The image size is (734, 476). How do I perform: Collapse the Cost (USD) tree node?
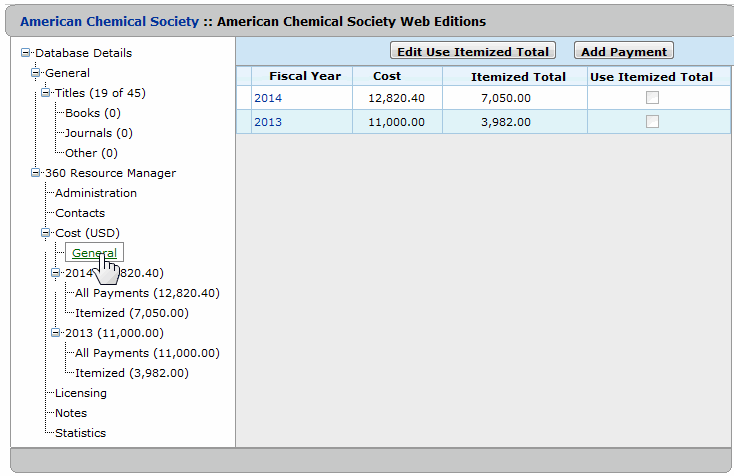[x=46, y=233]
